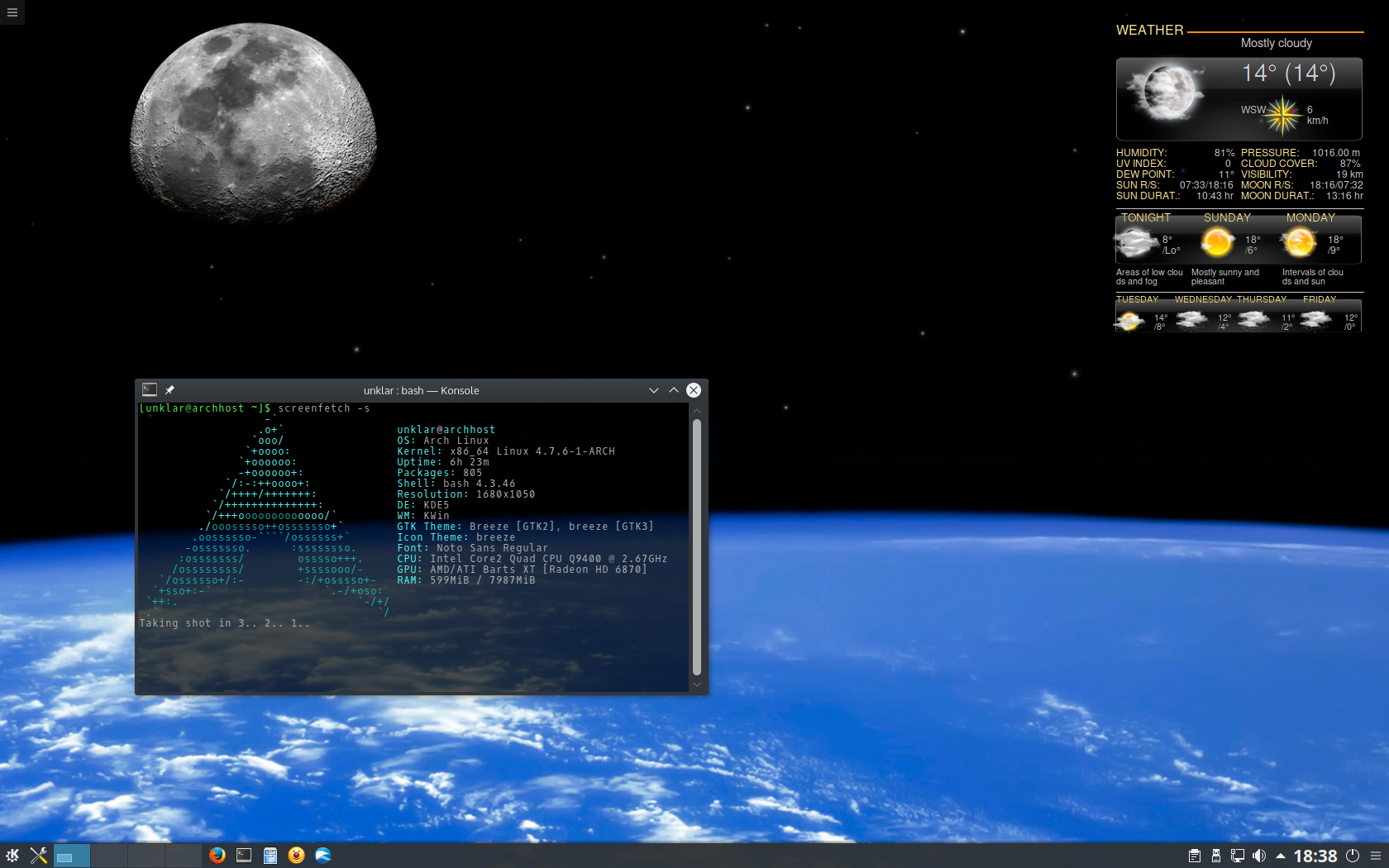The height and width of the screenshot is (868, 1389).
Task: Click the Konsole scrollbar up arrow
Action: point(696,411)
